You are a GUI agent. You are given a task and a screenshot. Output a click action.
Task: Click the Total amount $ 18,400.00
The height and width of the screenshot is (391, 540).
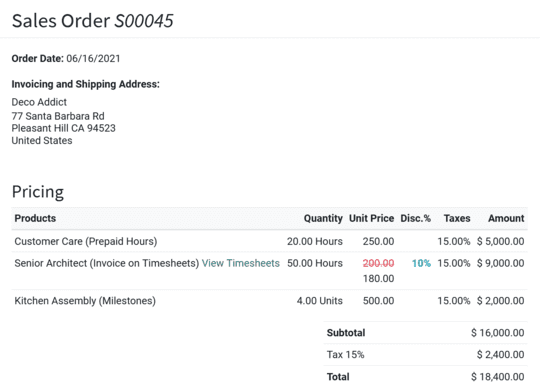tap(497, 377)
